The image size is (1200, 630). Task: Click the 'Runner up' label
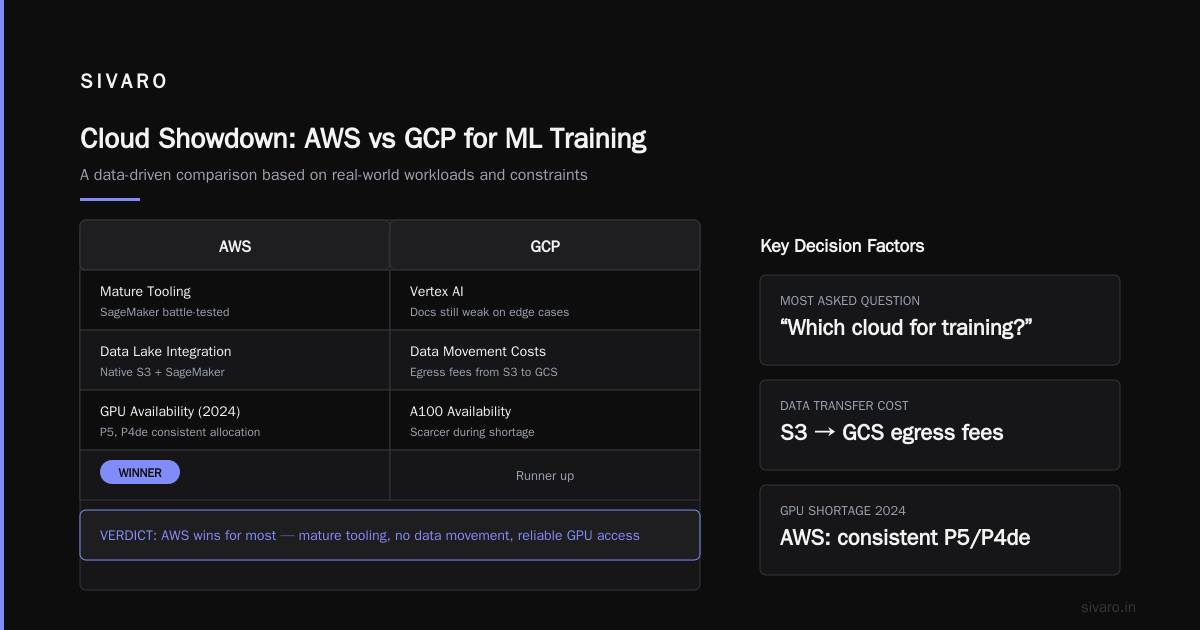click(x=545, y=476)
